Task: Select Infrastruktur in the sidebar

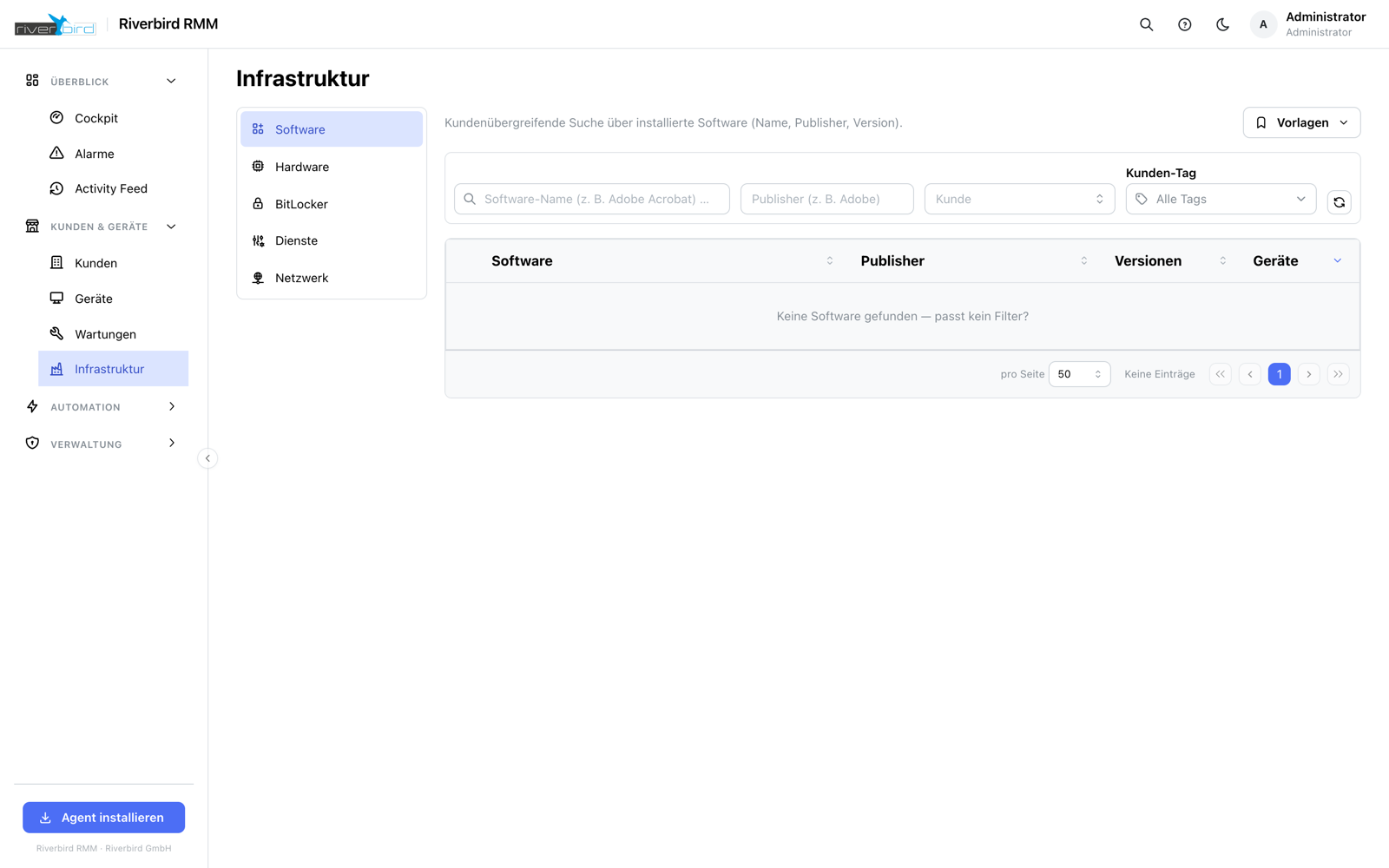Action: (113, 369)
